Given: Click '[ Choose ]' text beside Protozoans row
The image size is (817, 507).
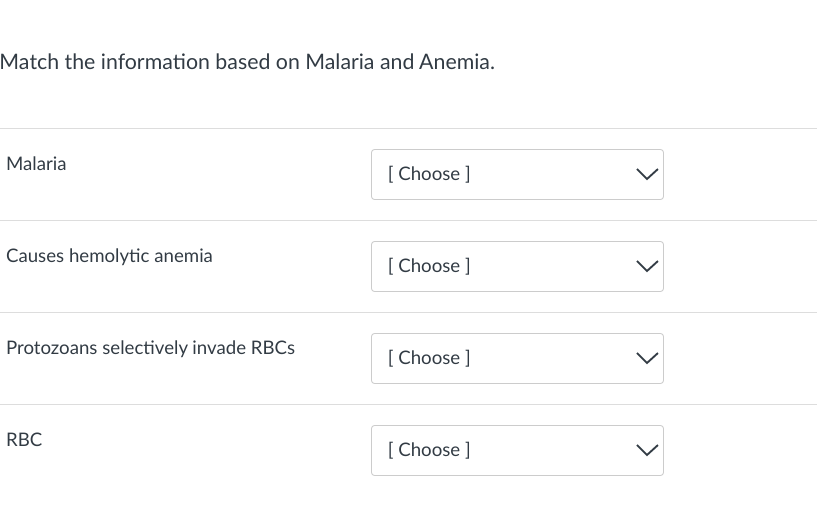Looking at the screenshot, I should [429, 358].
